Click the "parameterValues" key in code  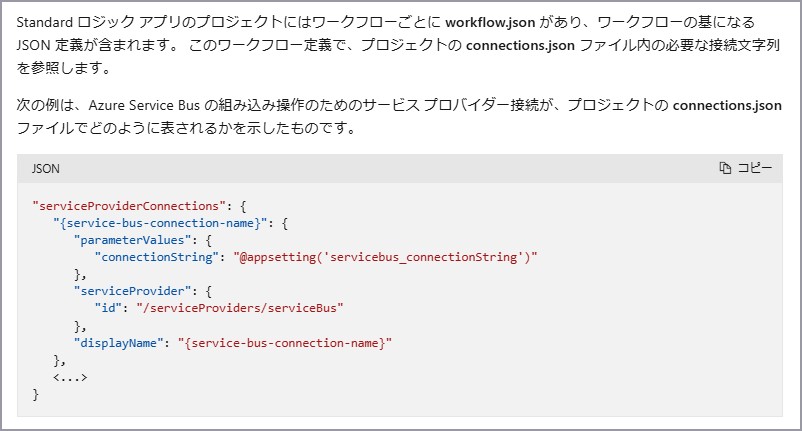point(132,240)
